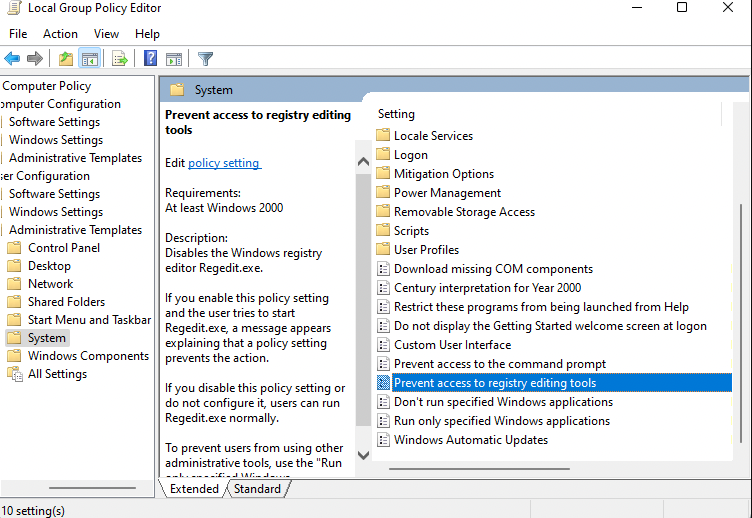Click the Locale Services folder icon
Image resolution: width=752 pixels, height=518 pixels.
click(383, 135)
